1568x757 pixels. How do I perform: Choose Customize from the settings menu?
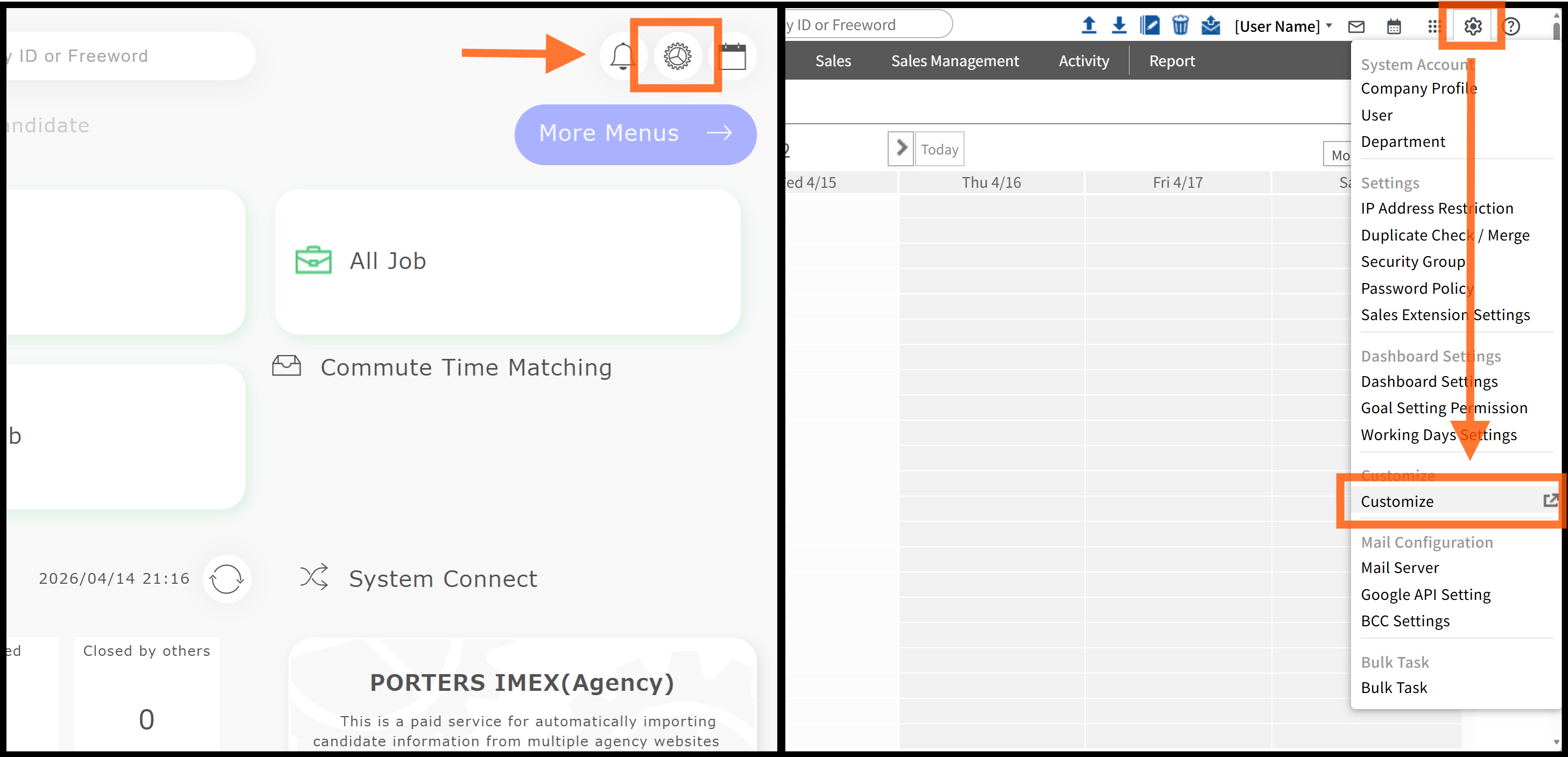[1397, 501]
